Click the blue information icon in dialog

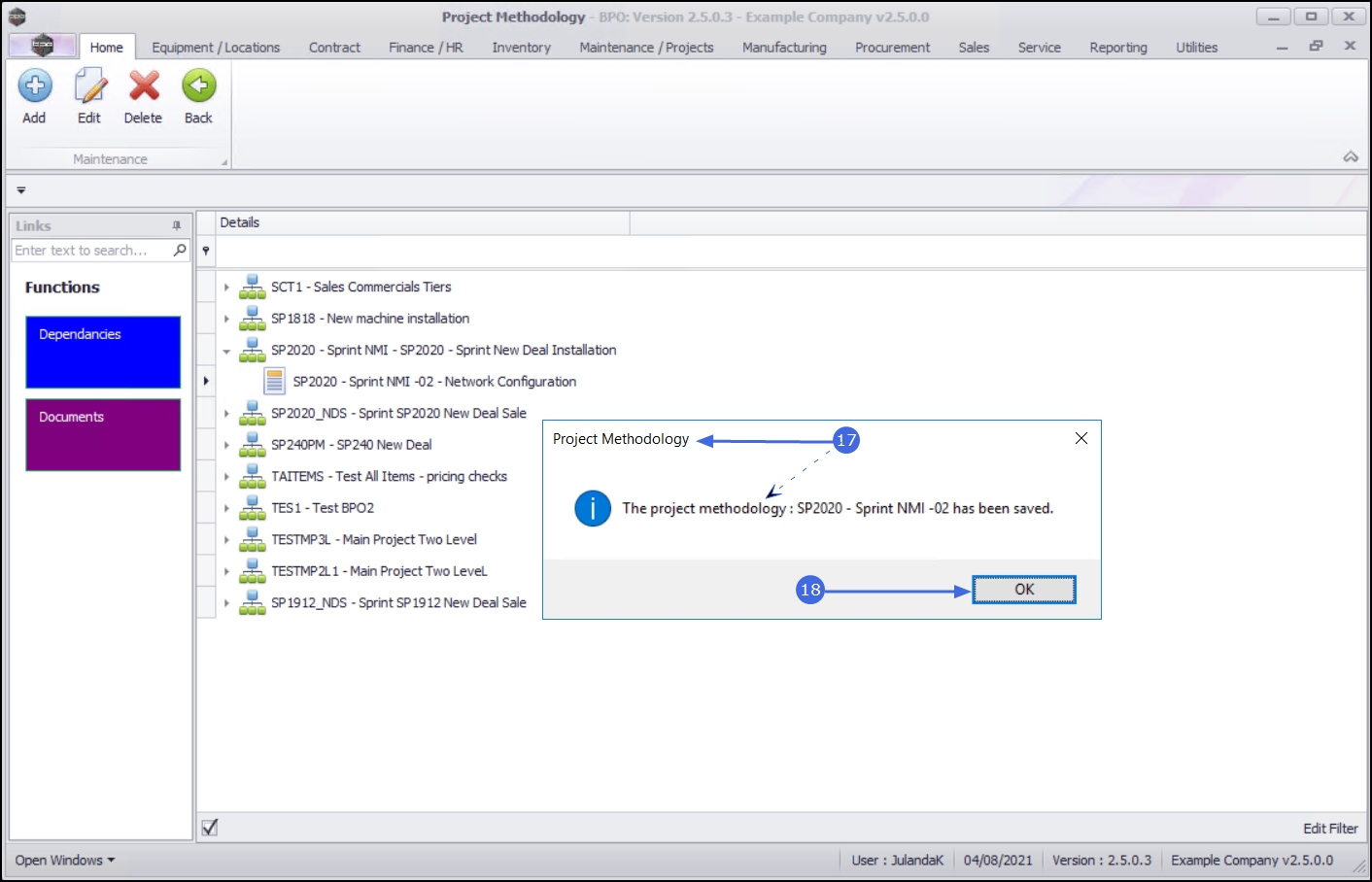point(593,508)
